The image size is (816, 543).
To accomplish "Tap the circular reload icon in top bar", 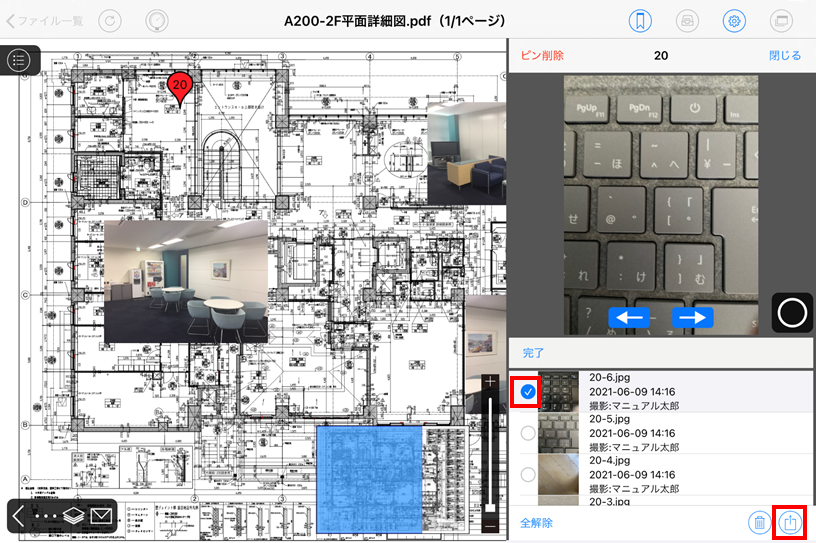I will click(110, 21).
